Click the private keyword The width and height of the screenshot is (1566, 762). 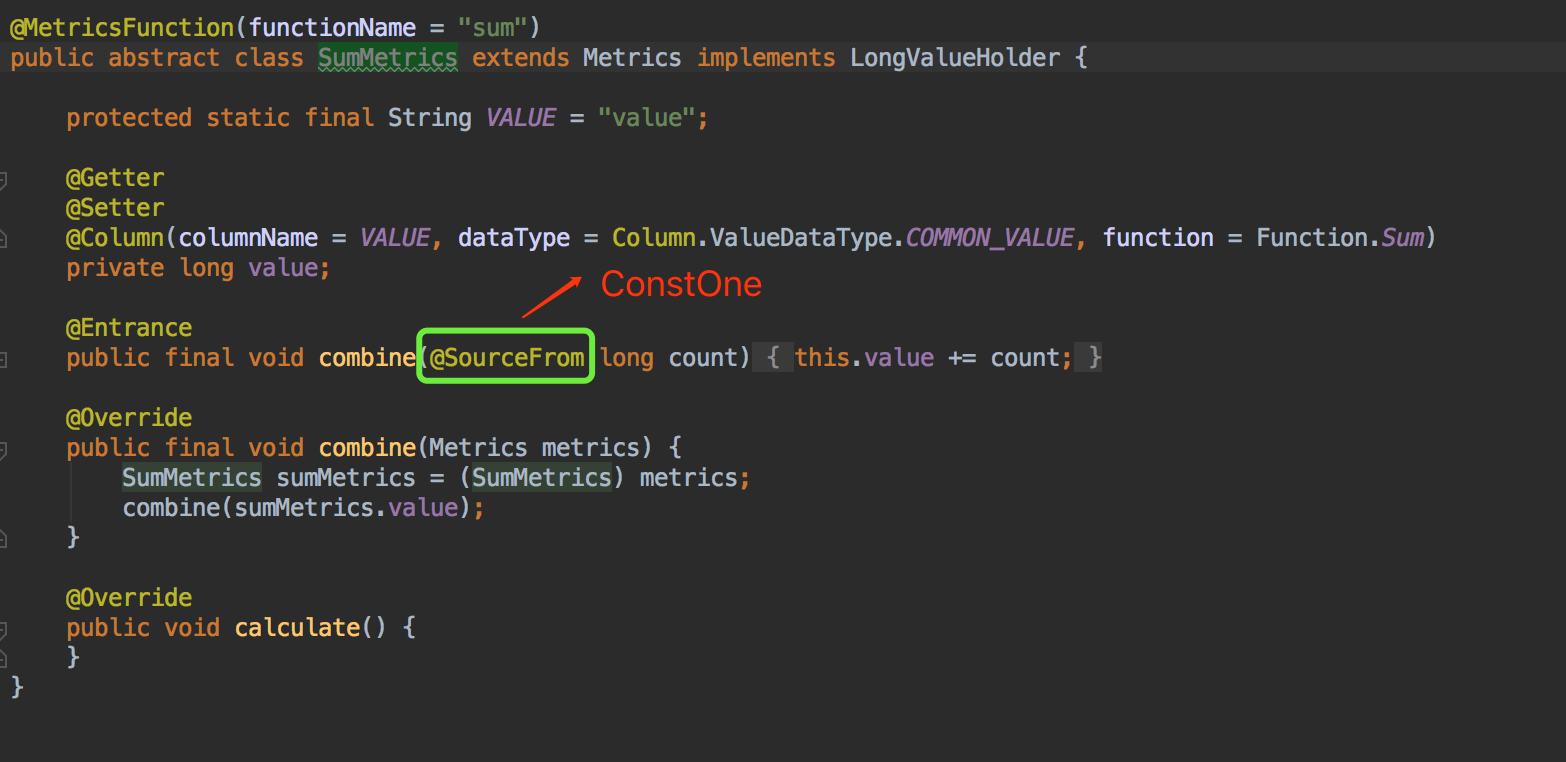tap(115, 267)
